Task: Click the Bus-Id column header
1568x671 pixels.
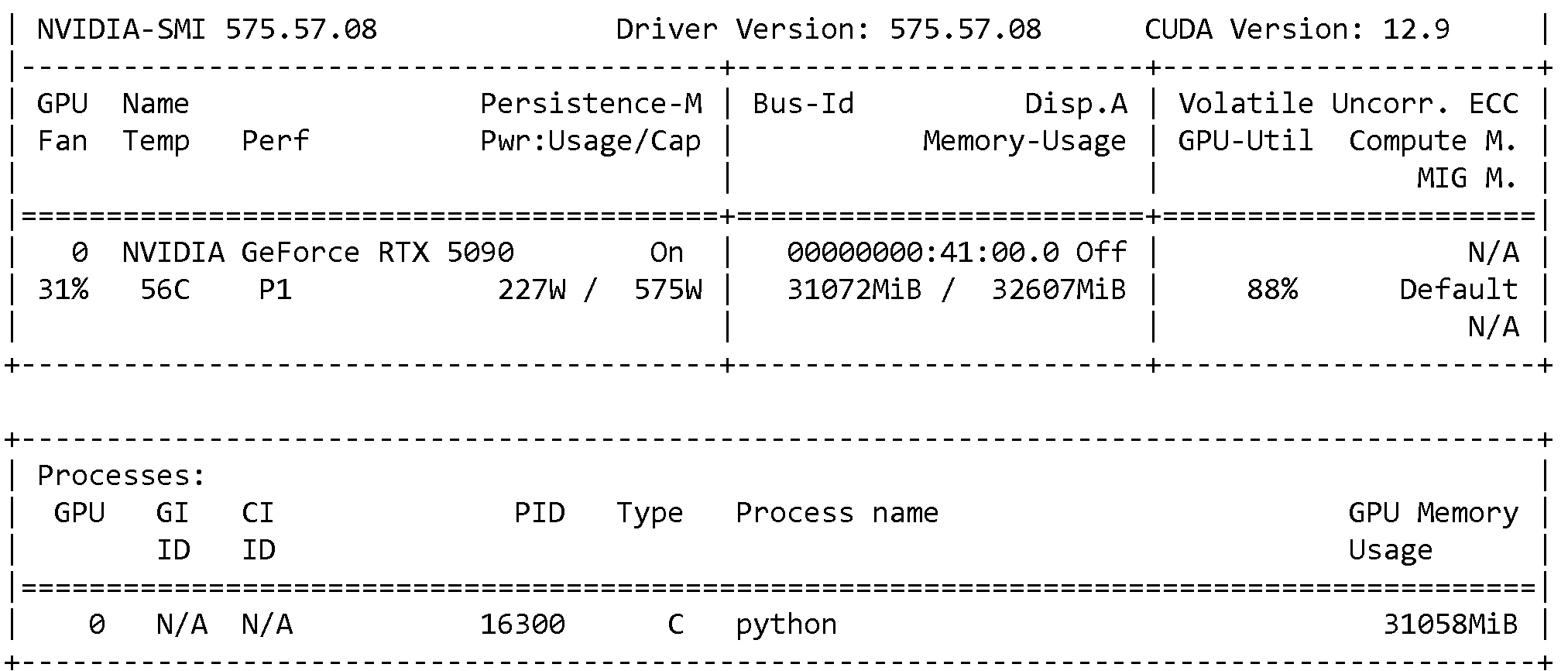Action: [x=803, y=104]
